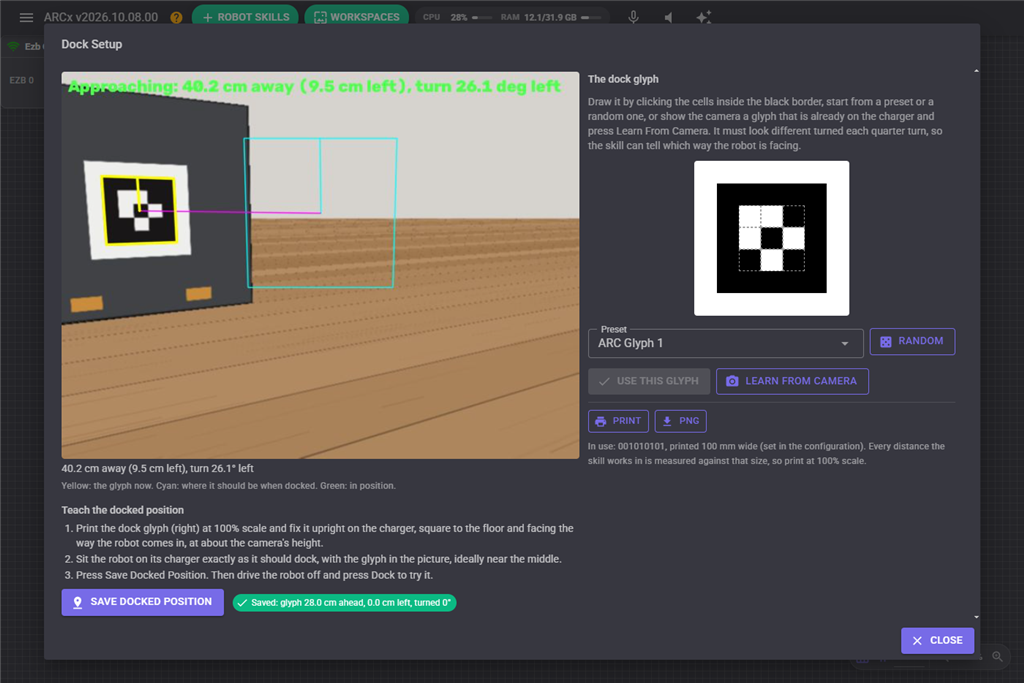Click the Ezb wifi connection icon
Image resolution: width=1024 pixels, height=683 pixels.
pos(13,46)
